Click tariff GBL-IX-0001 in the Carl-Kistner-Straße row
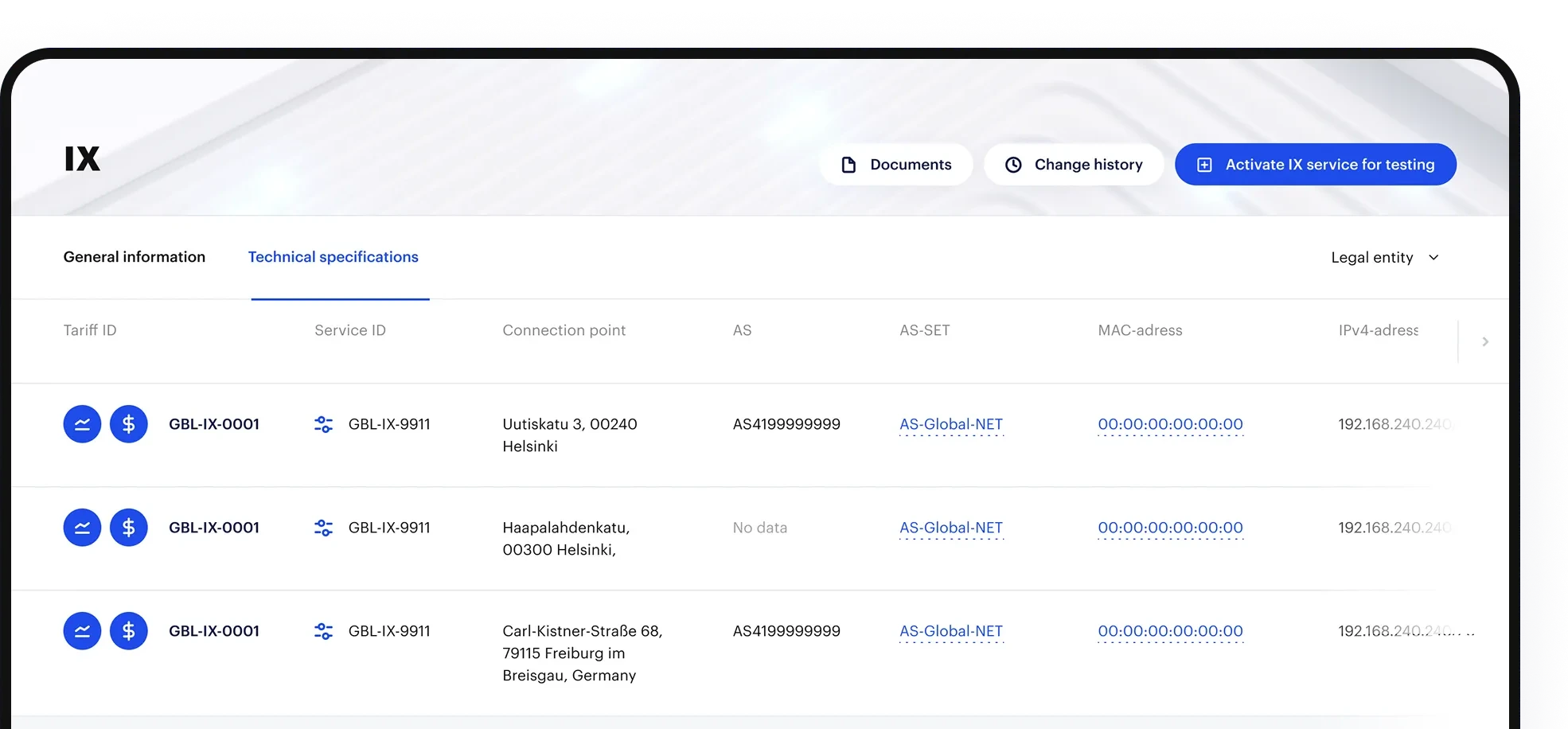This screenshot has width=1568, height=729. click(x=214, y=631)
